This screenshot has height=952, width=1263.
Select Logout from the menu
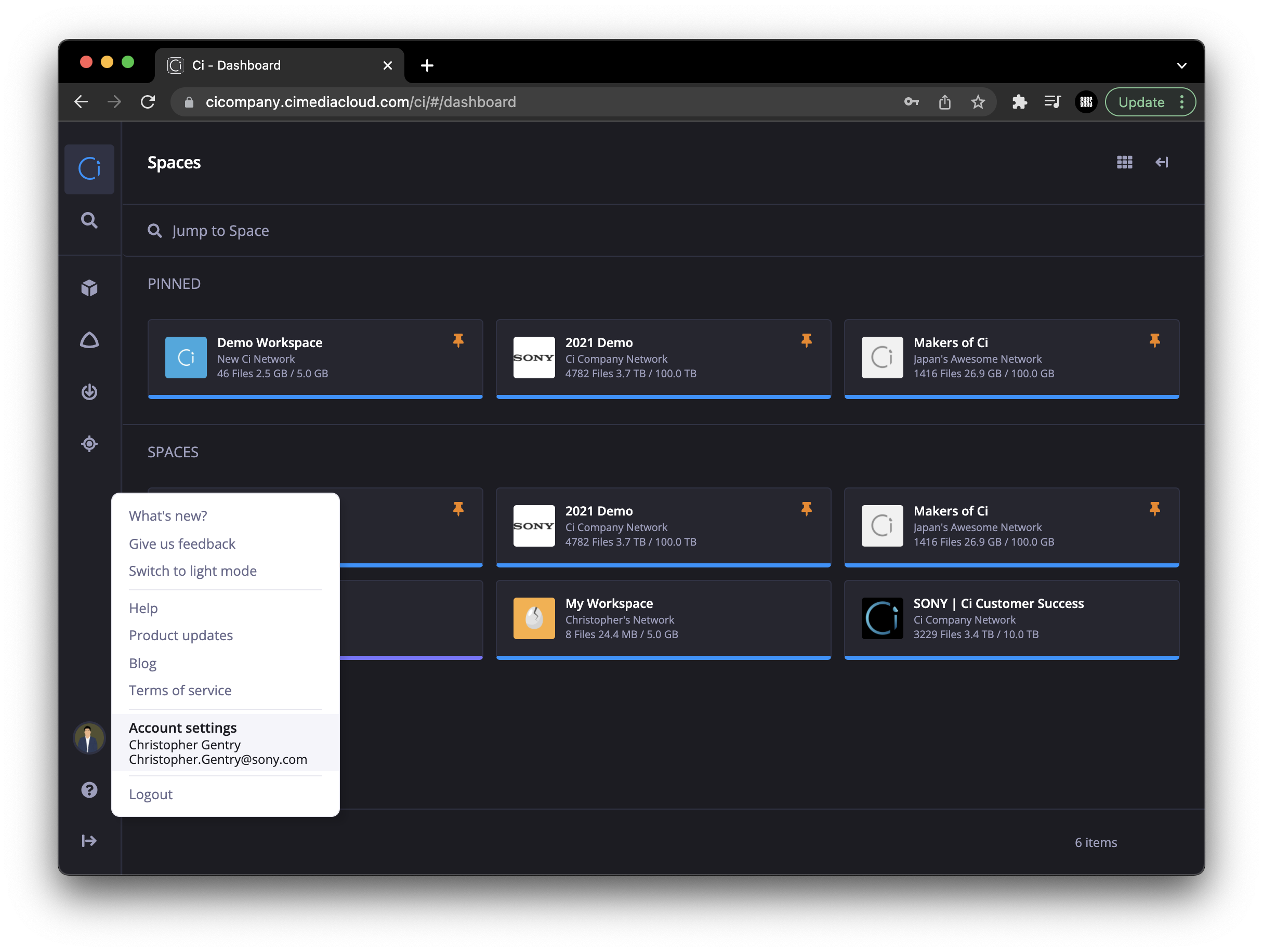point(151,795)
